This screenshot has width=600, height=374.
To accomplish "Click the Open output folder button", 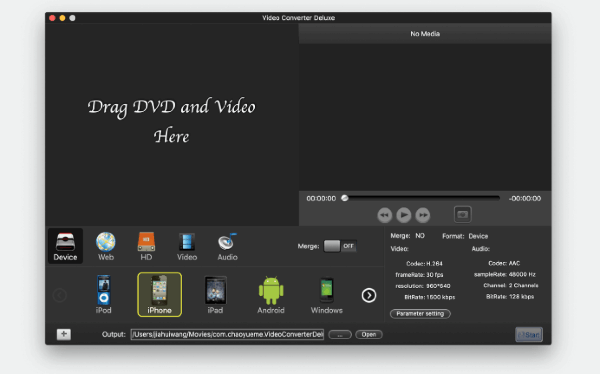I will click(x=369, y=335).
